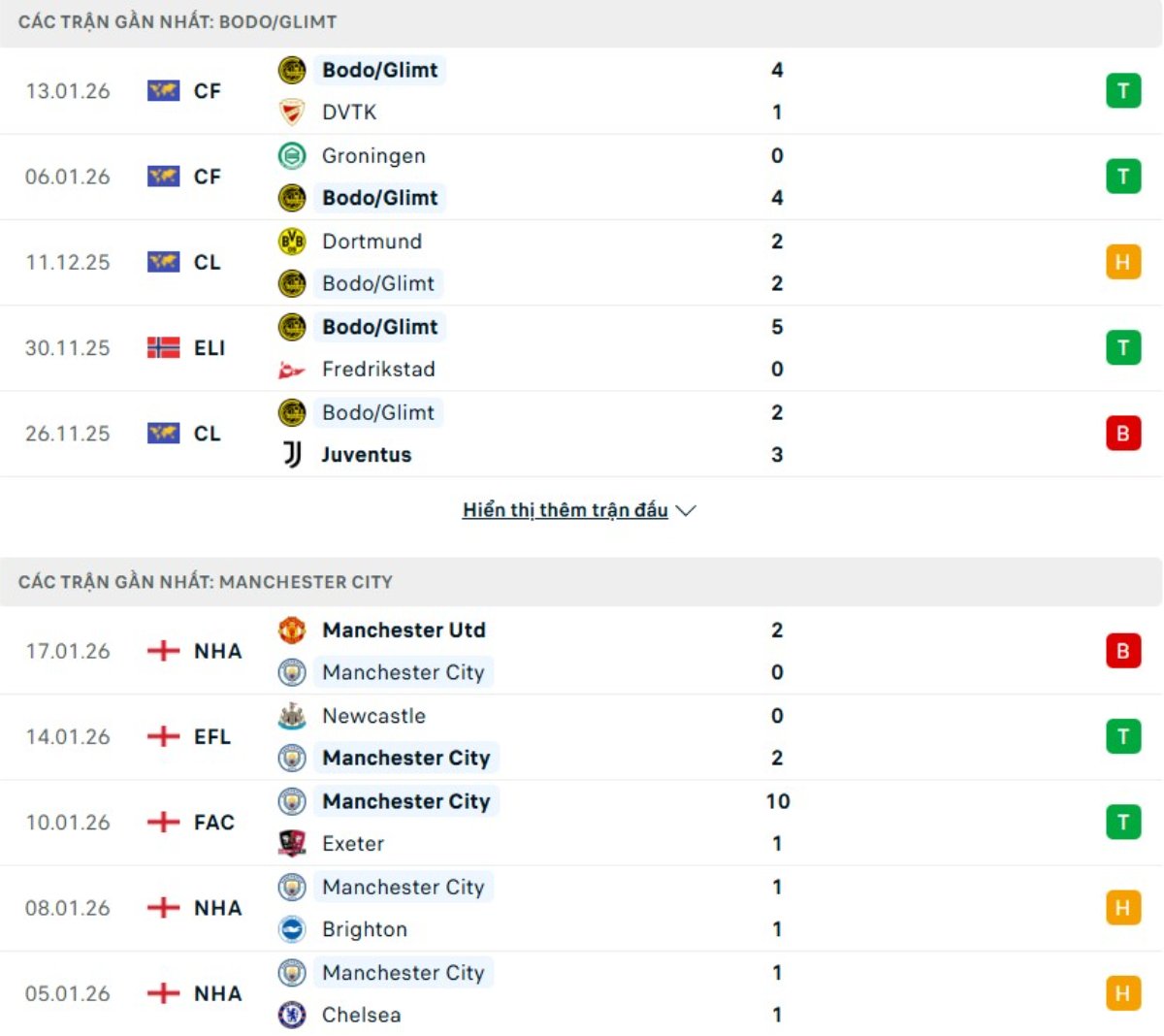Image resolution: width=1164 pixels, height=1036 pixels.
Task: Click the Brighton crest icon
Action: pyautogui.click(x=292, y=929)
